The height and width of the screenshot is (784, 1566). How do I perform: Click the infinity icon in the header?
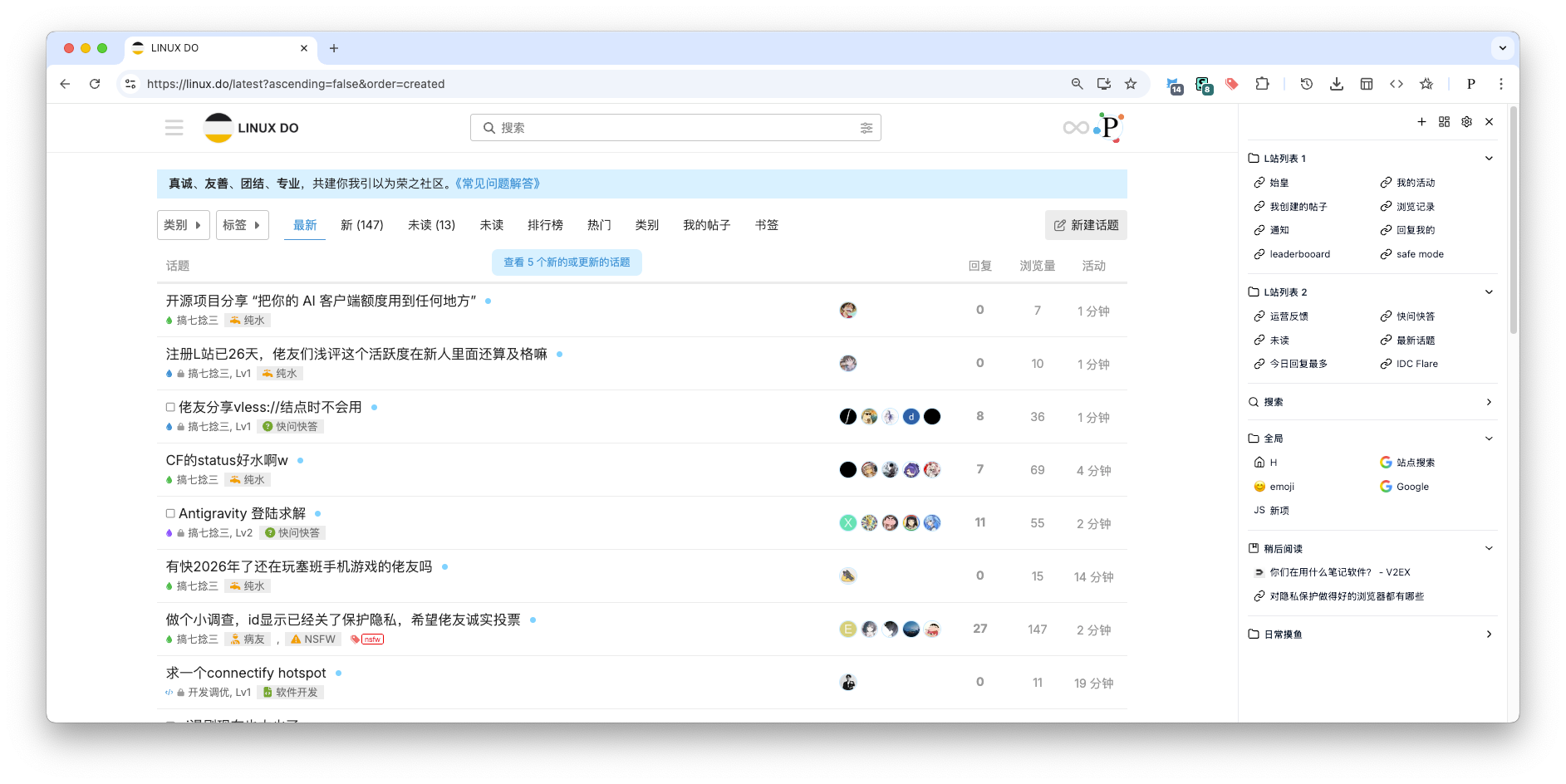click(1075, 126)
